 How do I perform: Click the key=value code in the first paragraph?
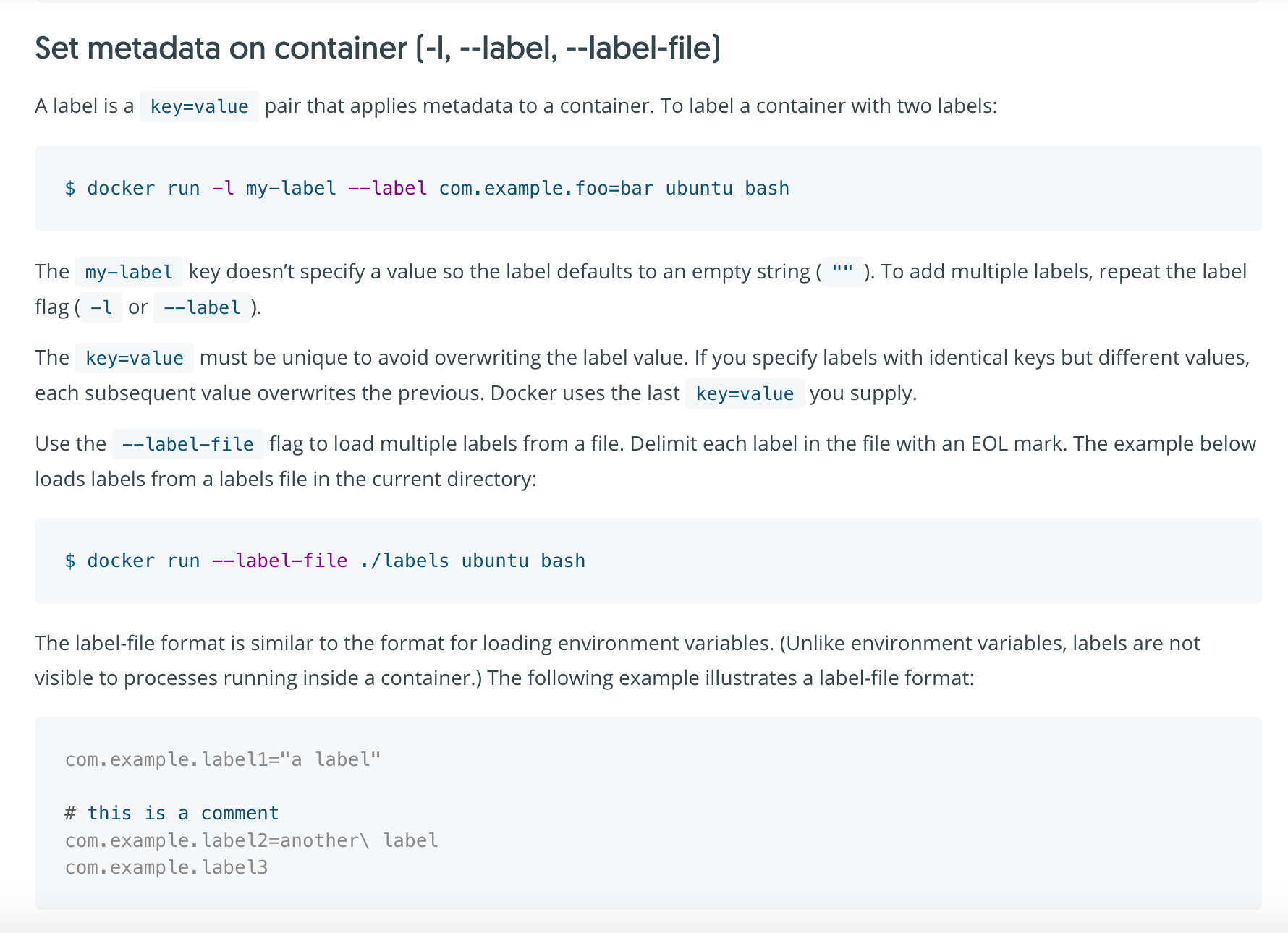[199, 107]
